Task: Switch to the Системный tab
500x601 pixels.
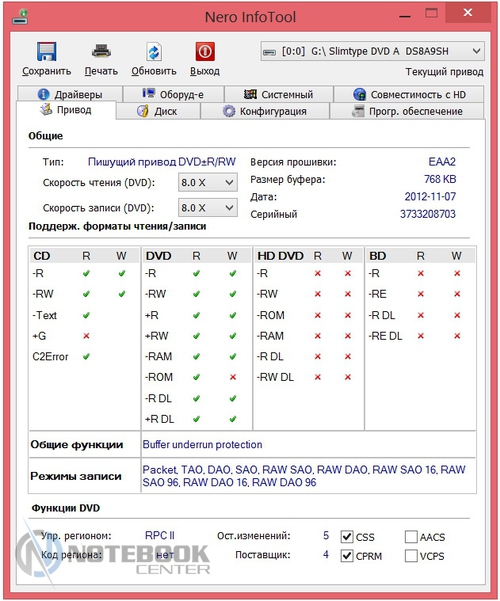Action: 279,94
